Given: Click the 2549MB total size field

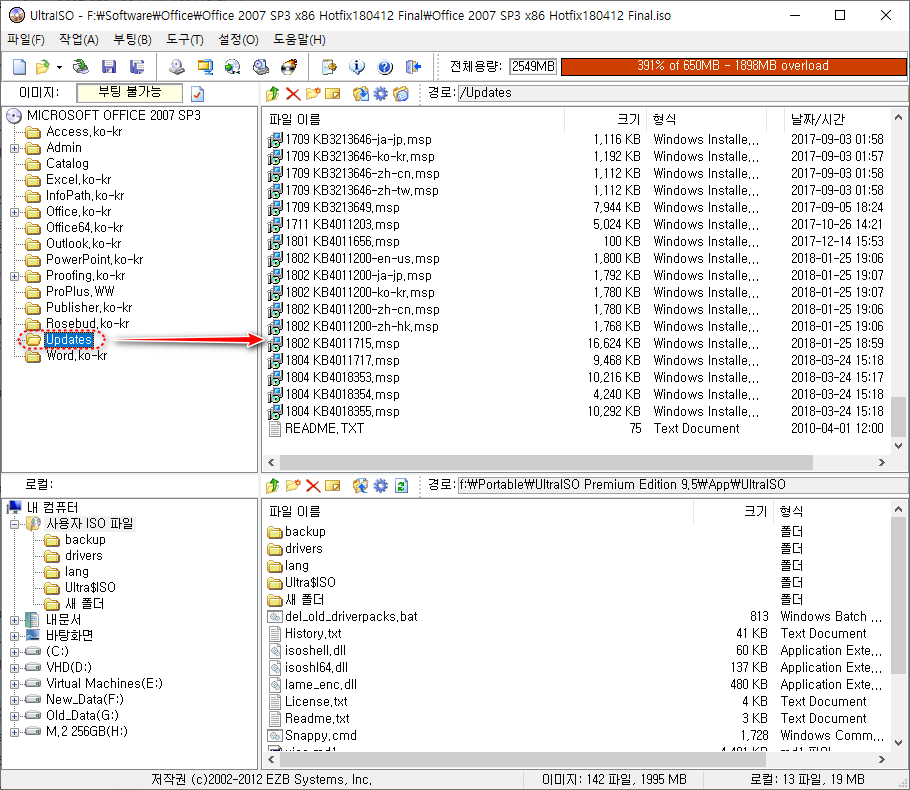Looking at the screenshot, I should click(x=533, y=67).
